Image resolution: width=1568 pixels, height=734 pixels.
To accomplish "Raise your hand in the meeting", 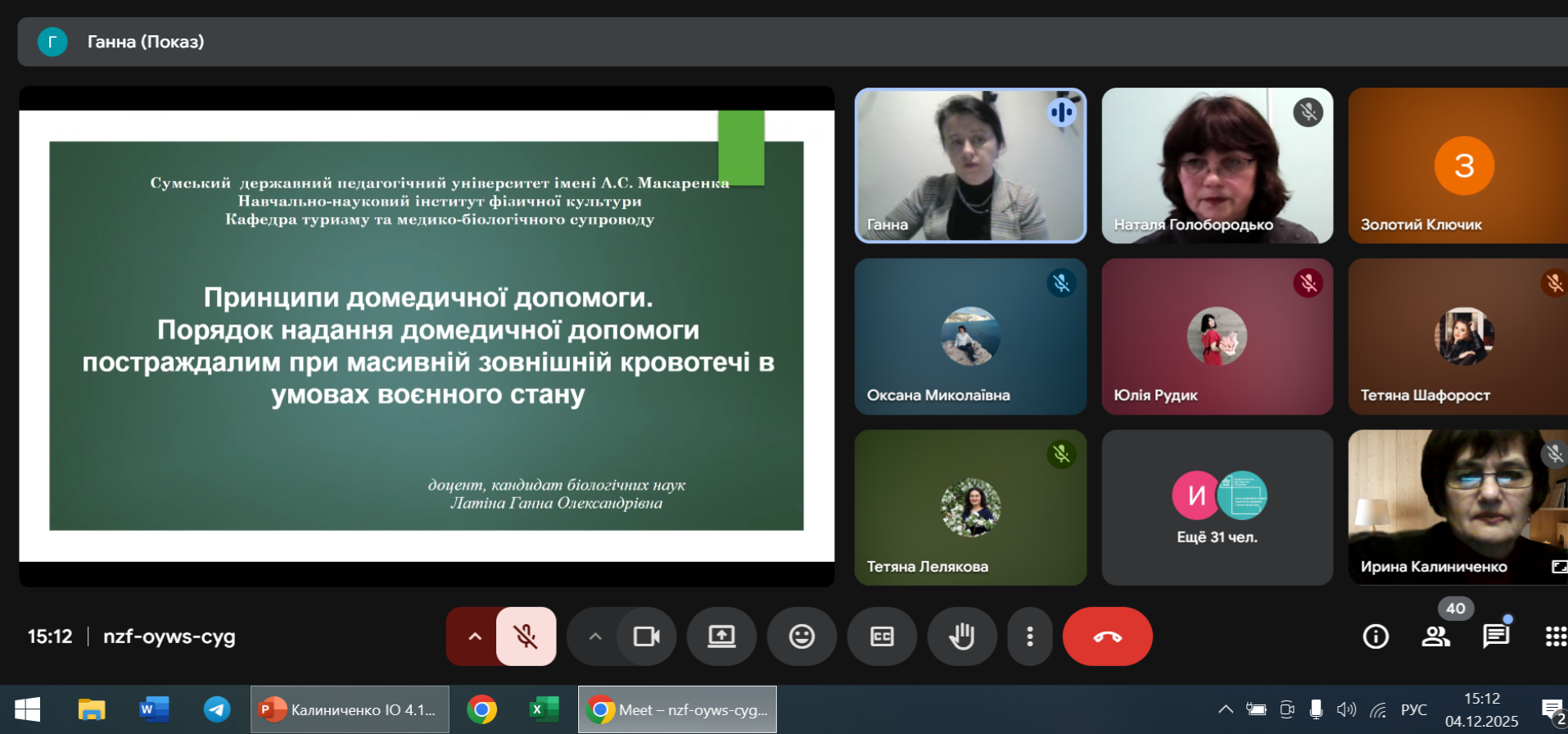I will (961, 637).
